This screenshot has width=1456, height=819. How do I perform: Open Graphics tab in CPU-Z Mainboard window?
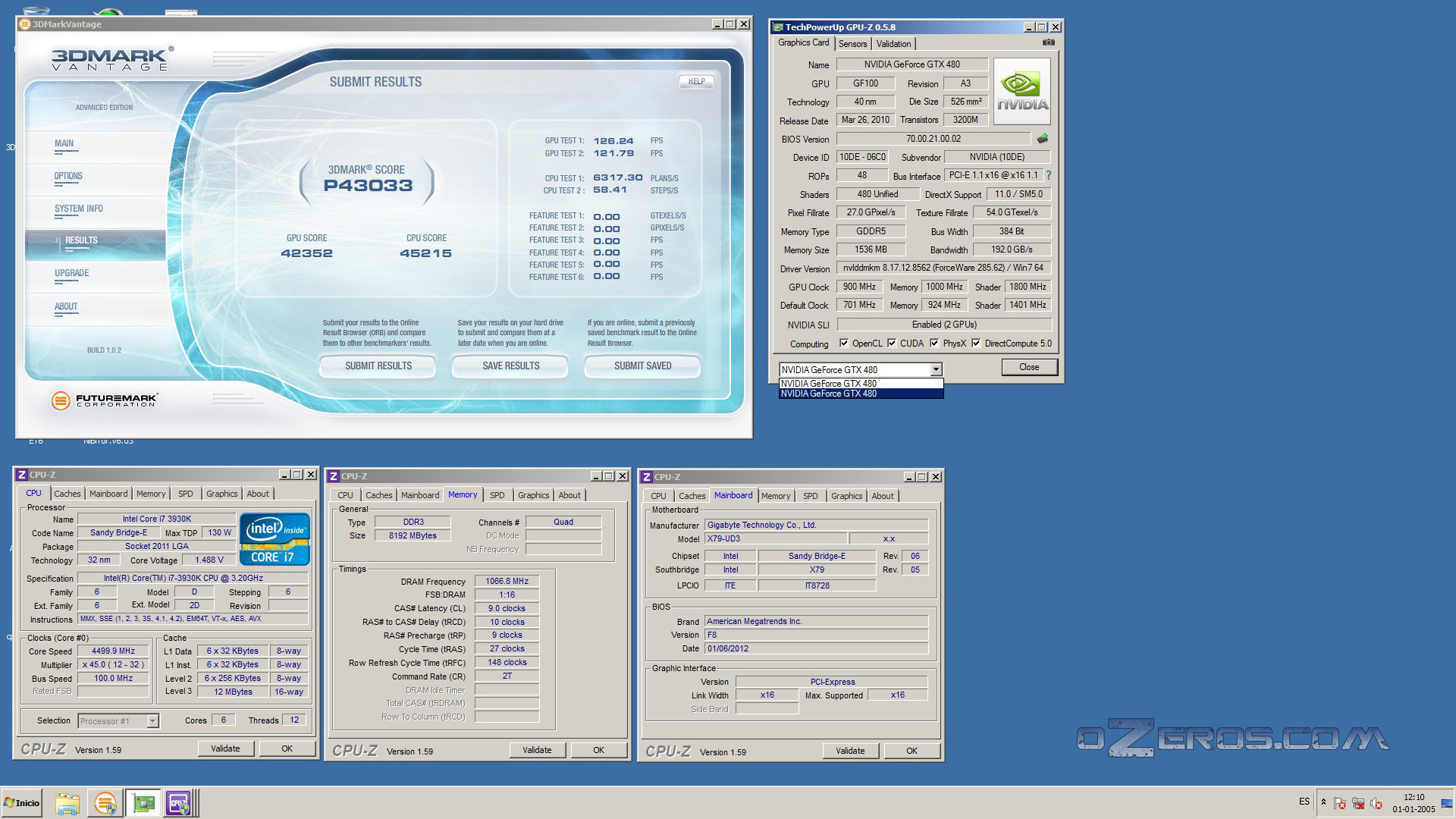[x=846, y=496]
